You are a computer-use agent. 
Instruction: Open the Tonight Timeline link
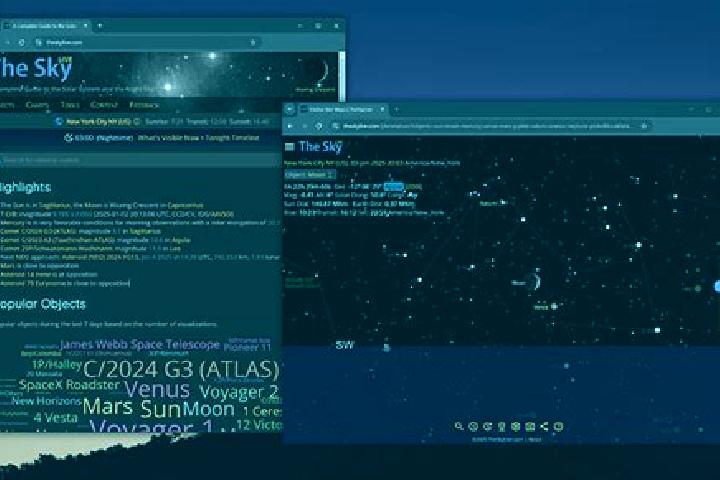click(232, 138)
